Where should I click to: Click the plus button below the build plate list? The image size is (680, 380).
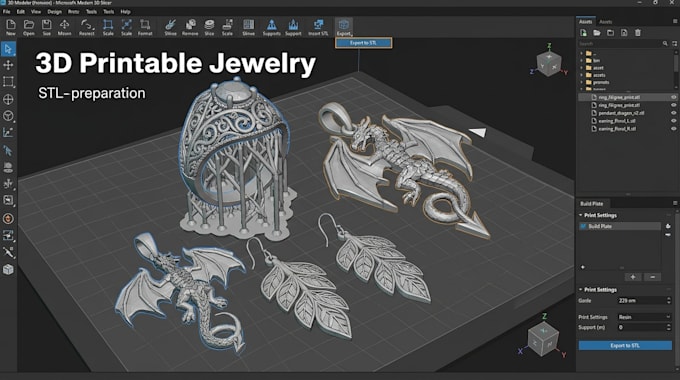pyautogui.click(x=633, y=277)
